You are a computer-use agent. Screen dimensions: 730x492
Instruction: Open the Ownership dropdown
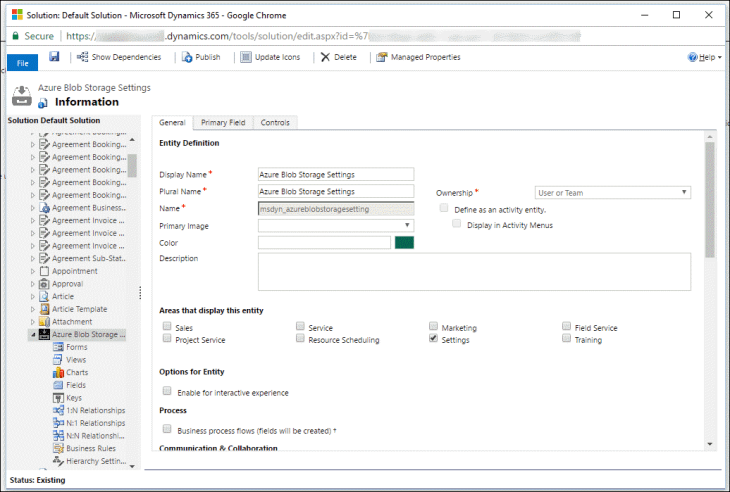(x=613, y=193)
